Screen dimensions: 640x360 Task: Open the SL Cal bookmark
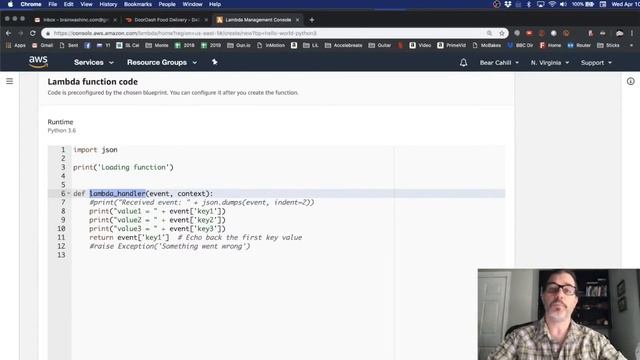click(128, 45)
